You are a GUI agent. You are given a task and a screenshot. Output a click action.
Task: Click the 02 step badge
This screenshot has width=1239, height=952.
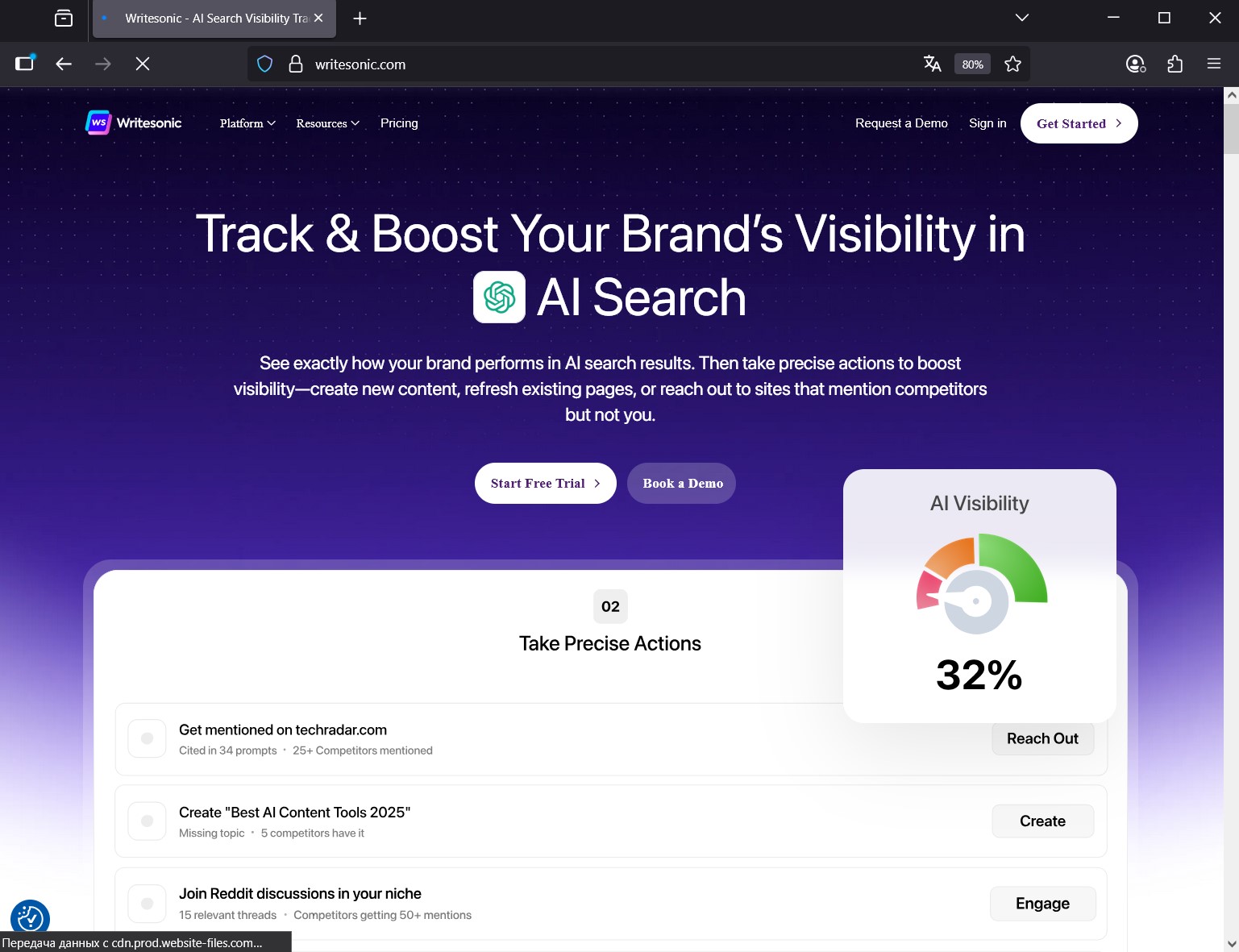point(610,607)
